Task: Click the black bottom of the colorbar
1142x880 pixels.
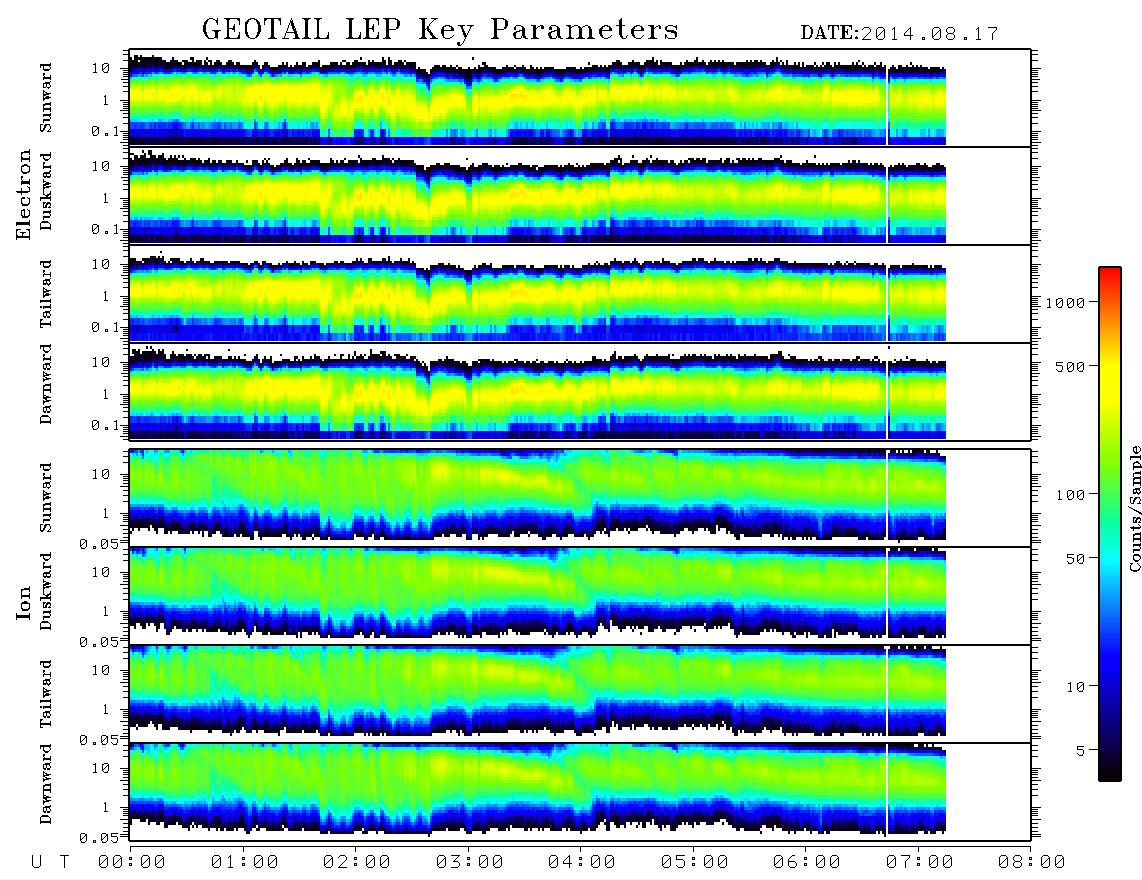Action: (x=1110, y=772)
